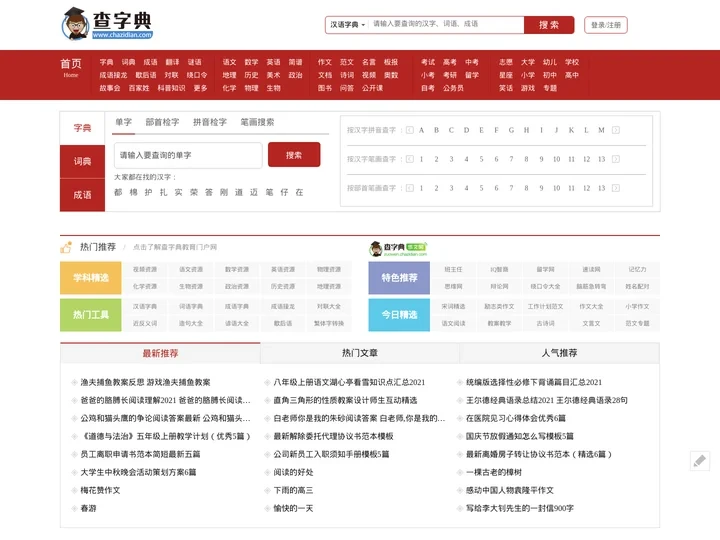Switch to the 单字 tab
This screenshot has height=540, width=720.
pos(124,122)
